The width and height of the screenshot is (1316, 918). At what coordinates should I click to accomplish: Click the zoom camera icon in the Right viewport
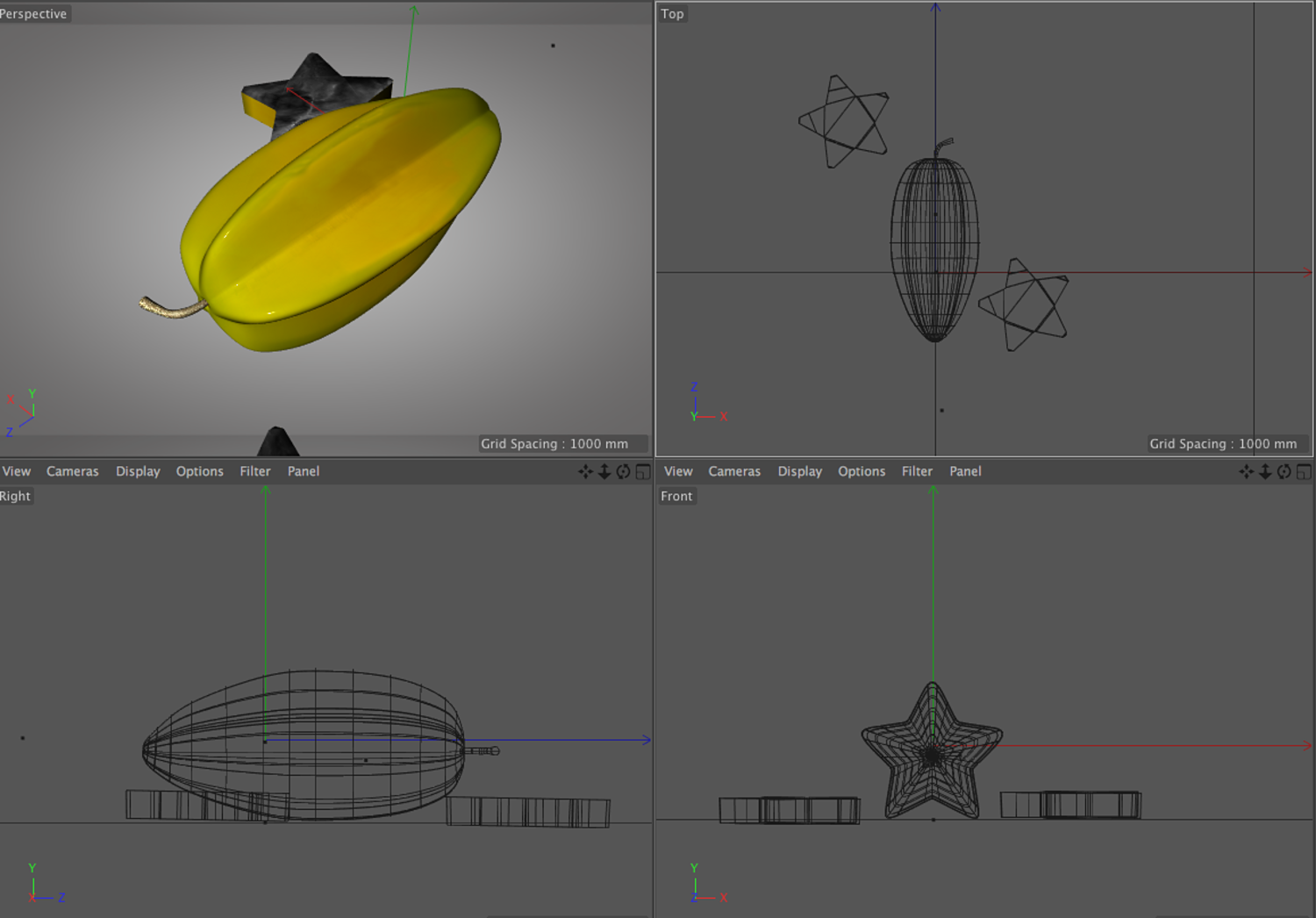(x=604, y=471)
